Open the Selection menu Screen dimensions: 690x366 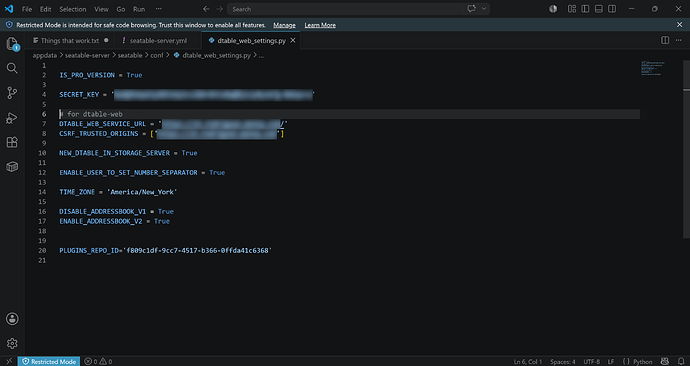[x=73, y=9]
